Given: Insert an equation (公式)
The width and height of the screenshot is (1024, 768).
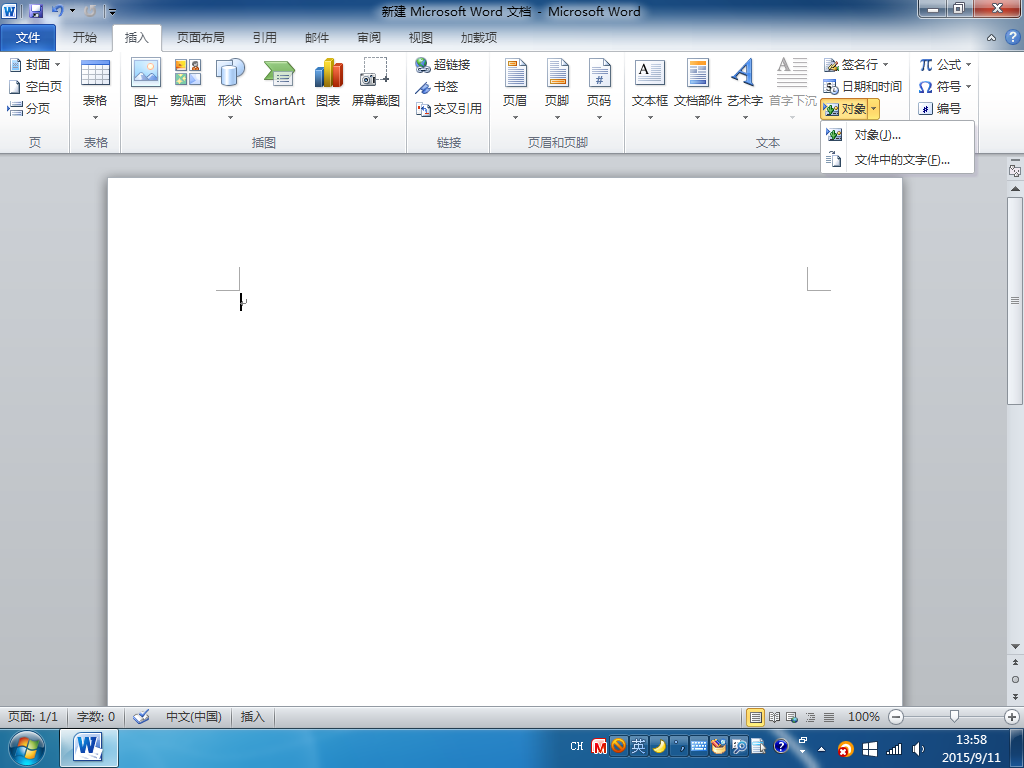Looking at the screenshot, I should click(x=940, y=65).
